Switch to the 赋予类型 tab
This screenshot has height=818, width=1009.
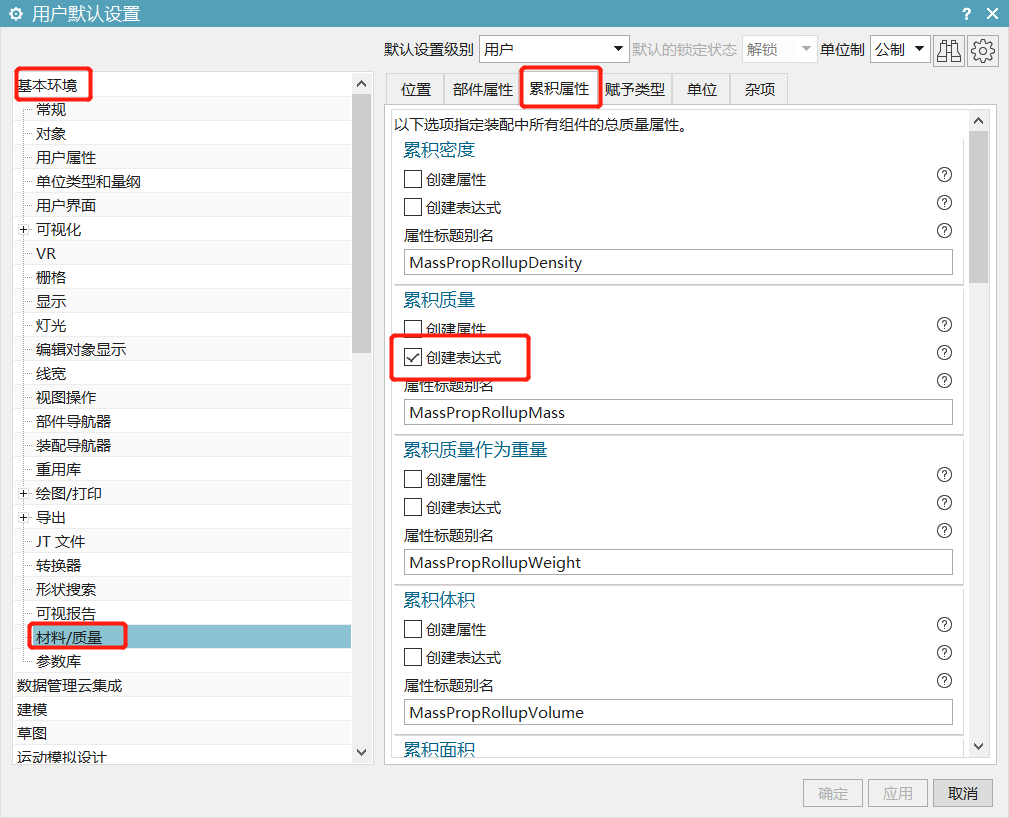click(635, 89)
